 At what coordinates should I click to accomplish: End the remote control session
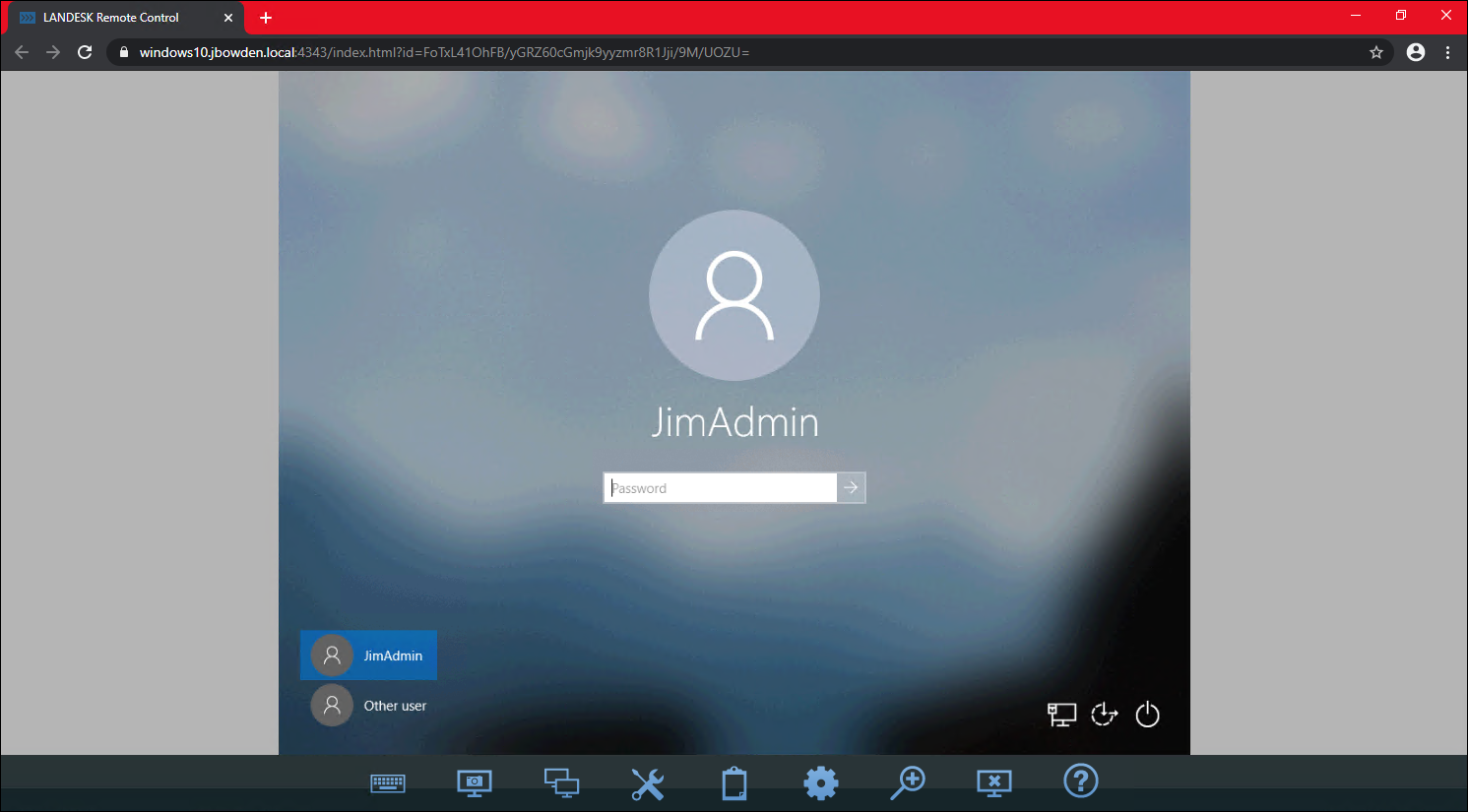(994, 782)
